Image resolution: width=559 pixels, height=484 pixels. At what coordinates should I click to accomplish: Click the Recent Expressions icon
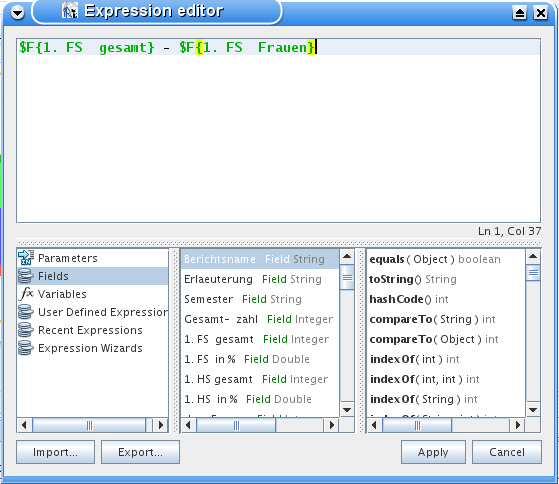point(26,330)
